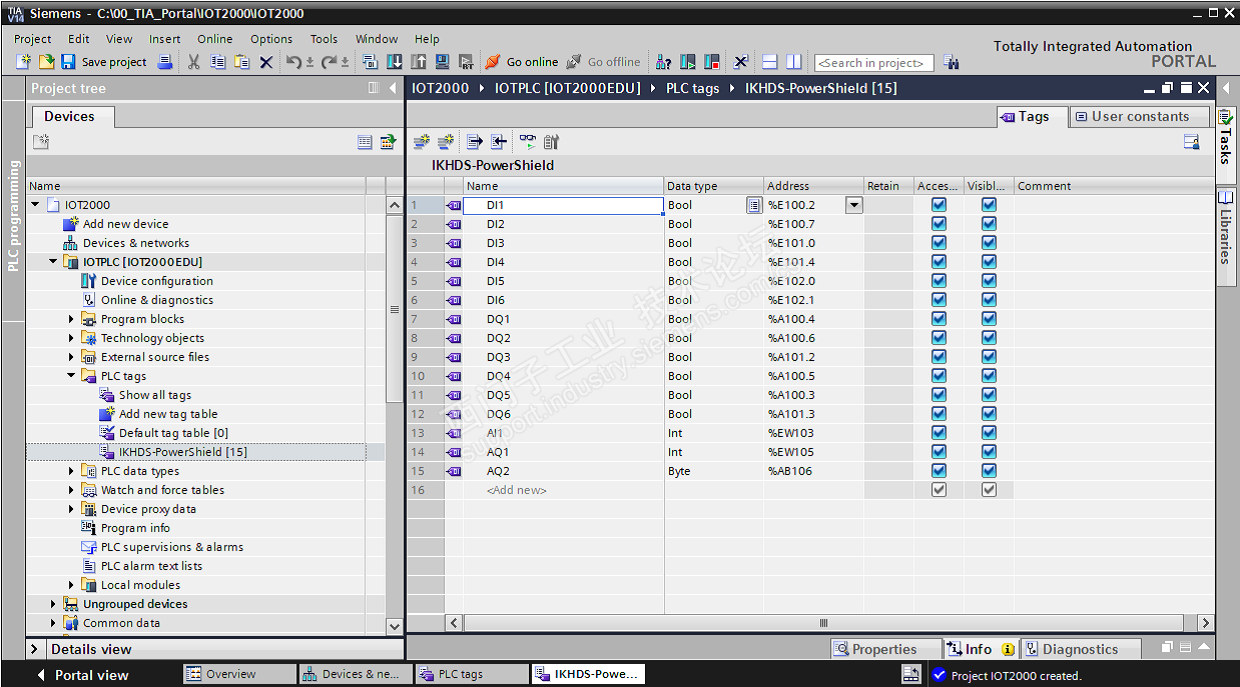Viewport: 1240px width, 687px height.
Task: Open data type selector for DI1
Action: [x=754, y=205]
